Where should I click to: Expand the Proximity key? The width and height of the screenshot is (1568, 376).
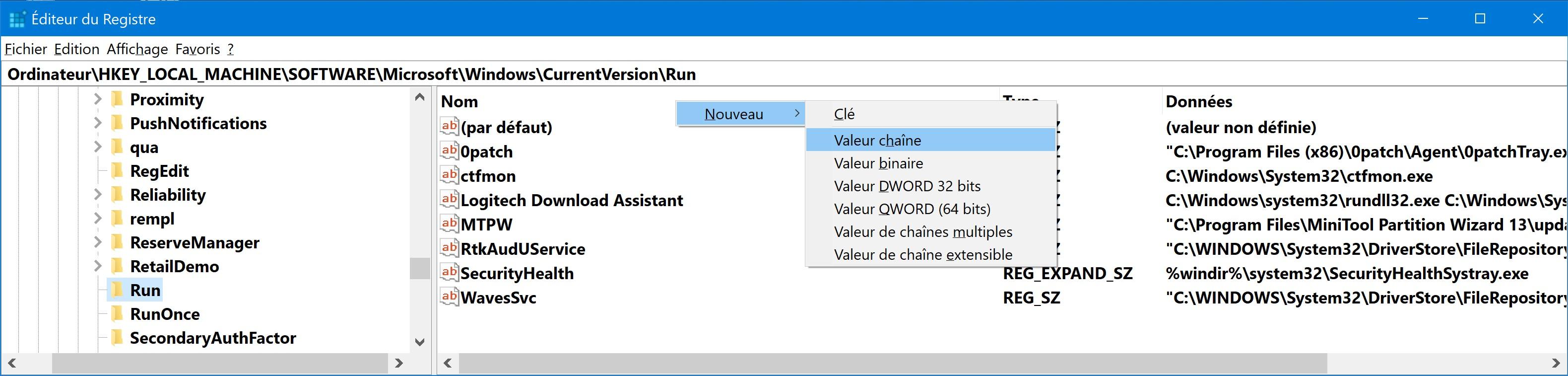(97, 99)
